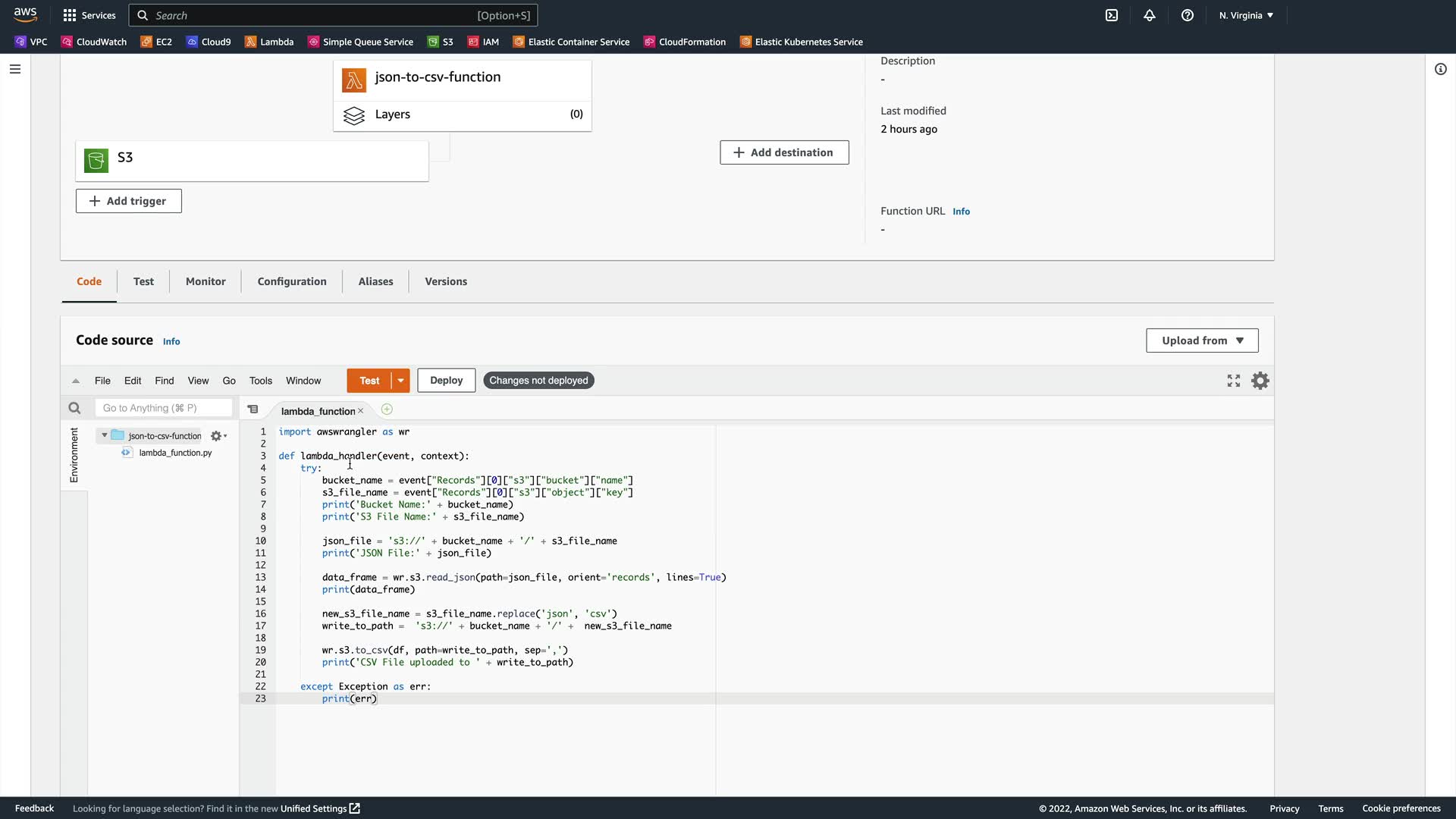Expand the Test button dropdown arrow
1456x819 pixels.
pyautogui.click(x=400, y=381)
